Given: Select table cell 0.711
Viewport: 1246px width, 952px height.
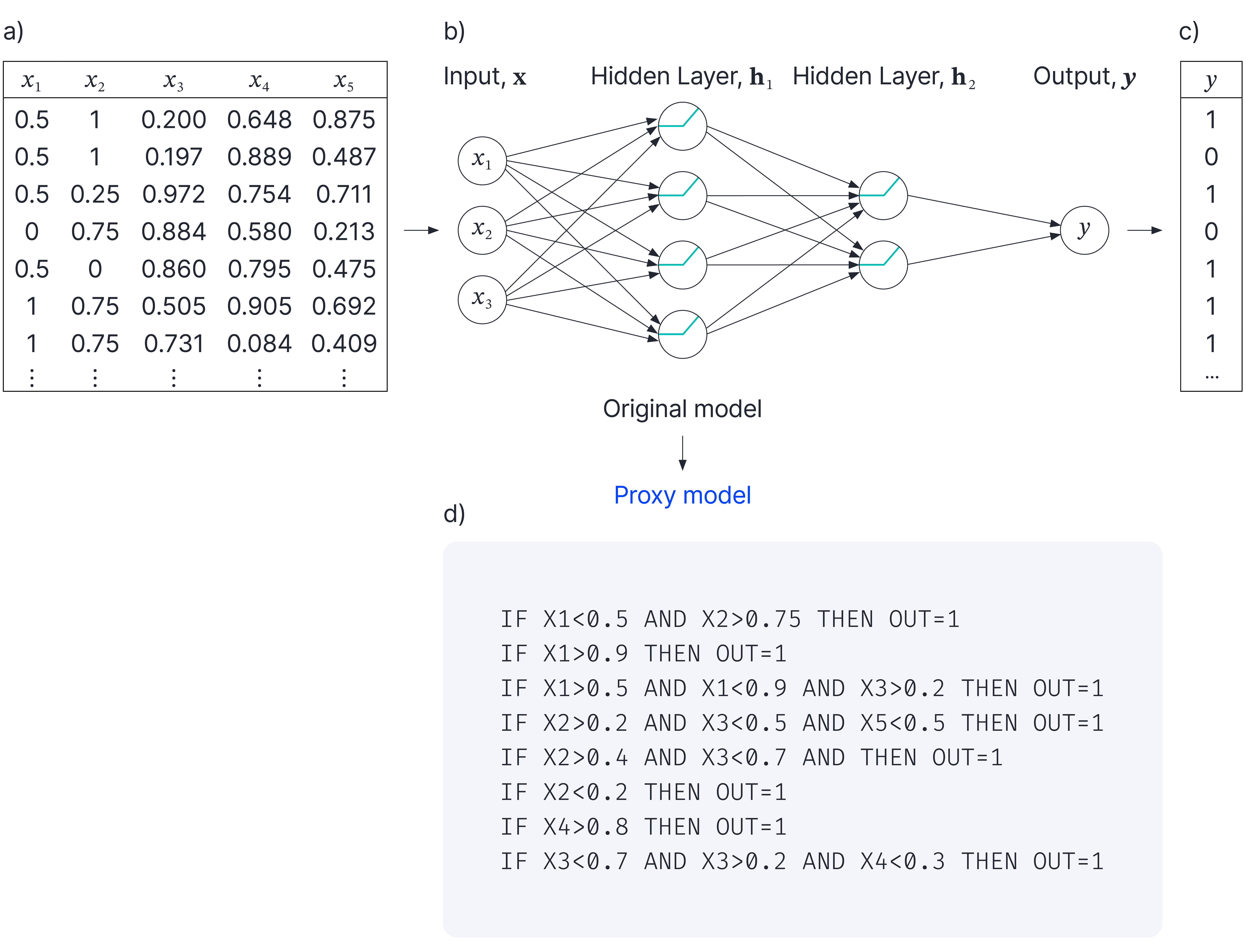Looking at the screenshot, I should pos(344,194).
